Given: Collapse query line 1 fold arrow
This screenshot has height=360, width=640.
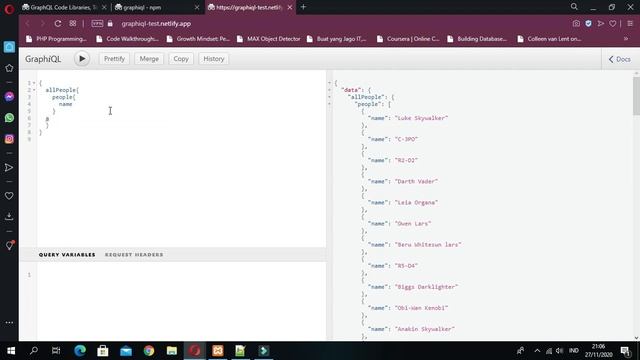Looking at the screenshot, I should pos(34,83).
